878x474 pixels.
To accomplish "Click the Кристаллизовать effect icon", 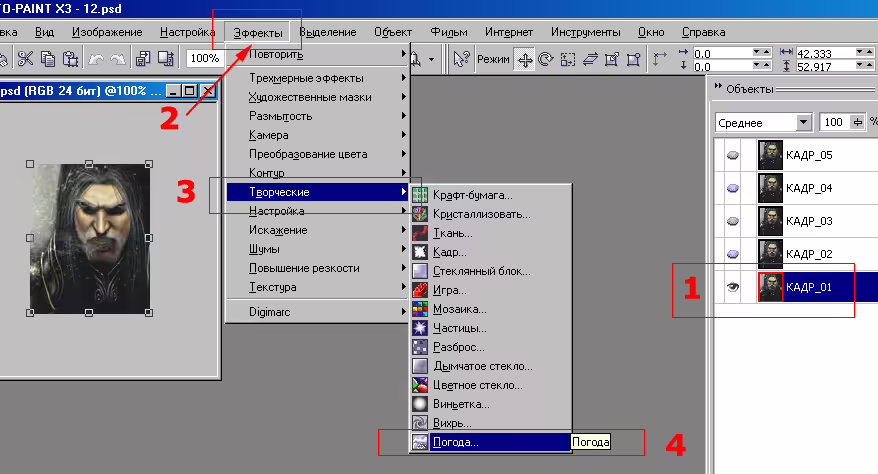I will (x=420, y=214).
